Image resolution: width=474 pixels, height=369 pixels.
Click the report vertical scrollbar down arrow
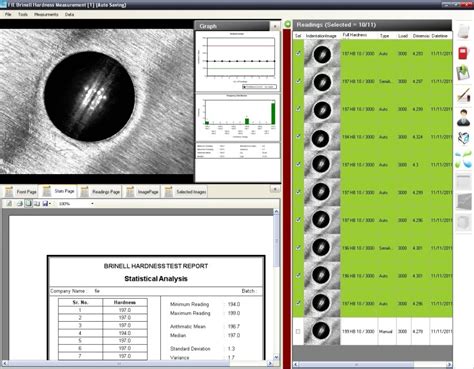tap(276, 357)
